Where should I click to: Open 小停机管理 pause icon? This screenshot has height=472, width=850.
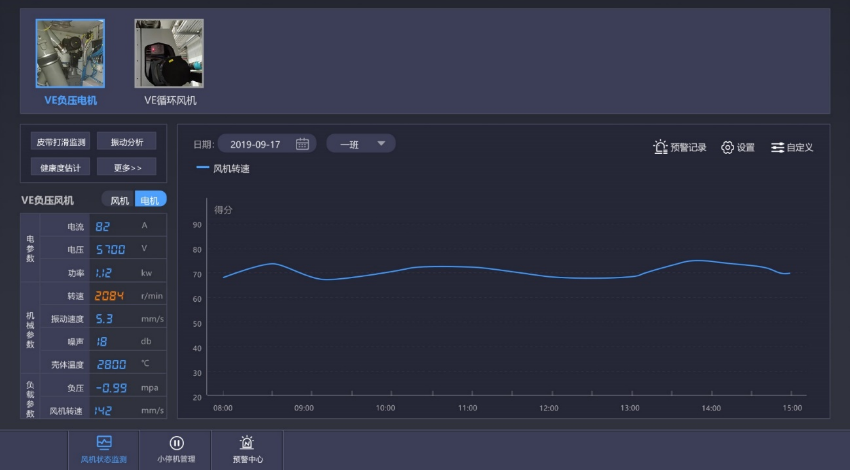(176, 442)
